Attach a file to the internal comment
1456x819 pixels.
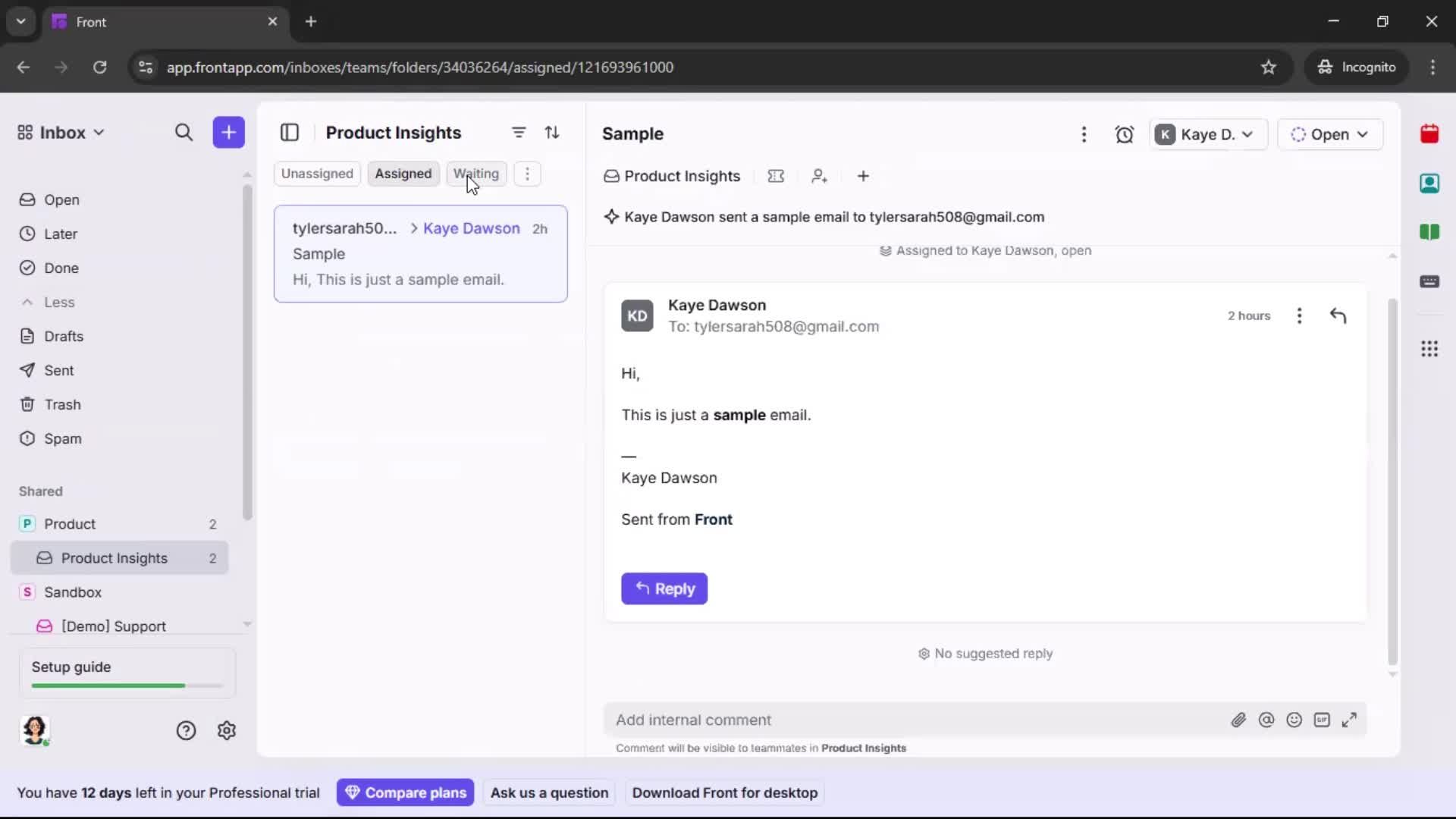tap(1239, 720)
